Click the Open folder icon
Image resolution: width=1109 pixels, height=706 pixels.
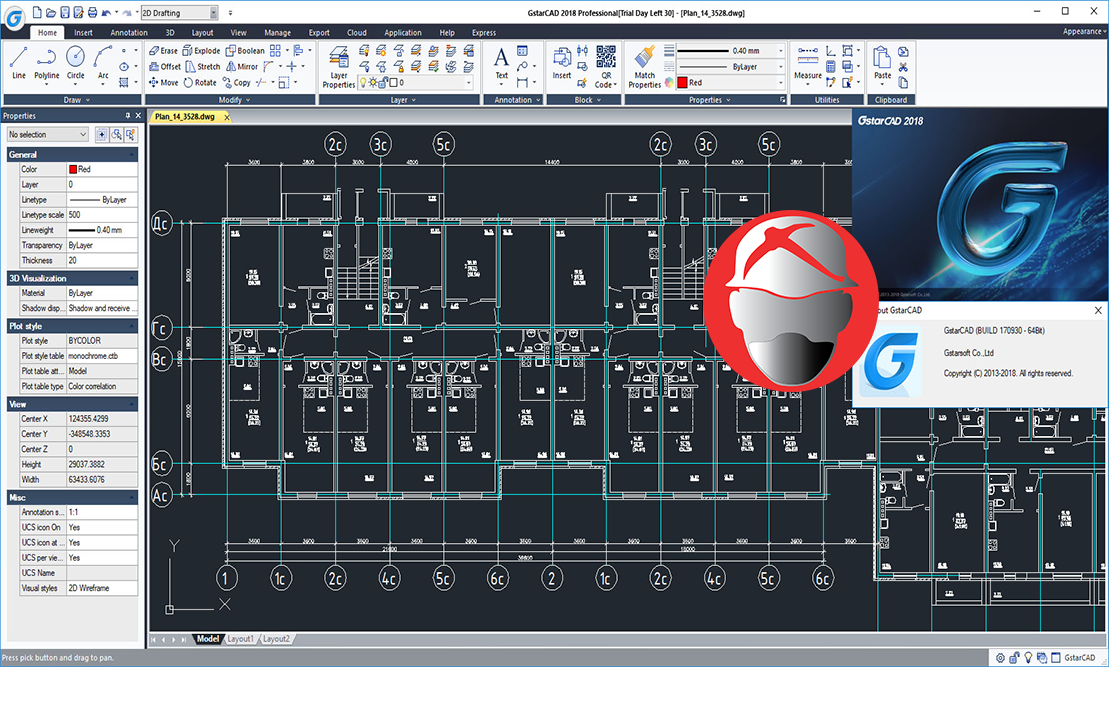[x=51, y=13]
